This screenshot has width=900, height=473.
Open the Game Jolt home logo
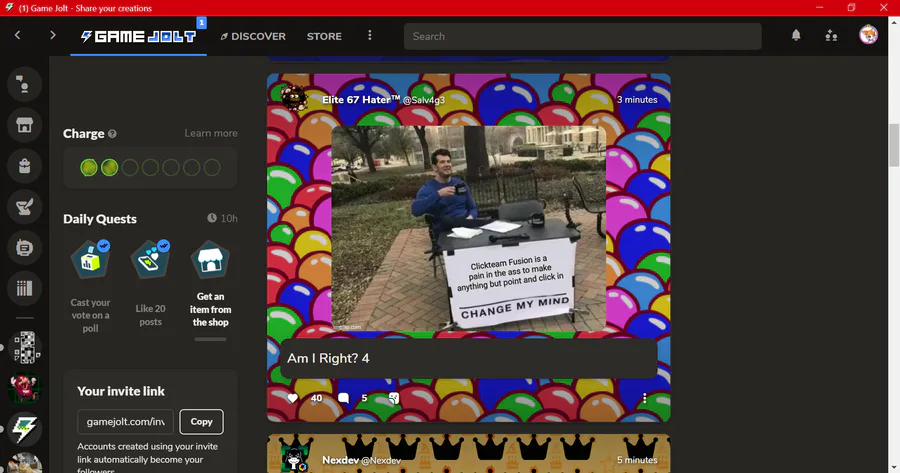pyautogui.click(x=138, y=37)
